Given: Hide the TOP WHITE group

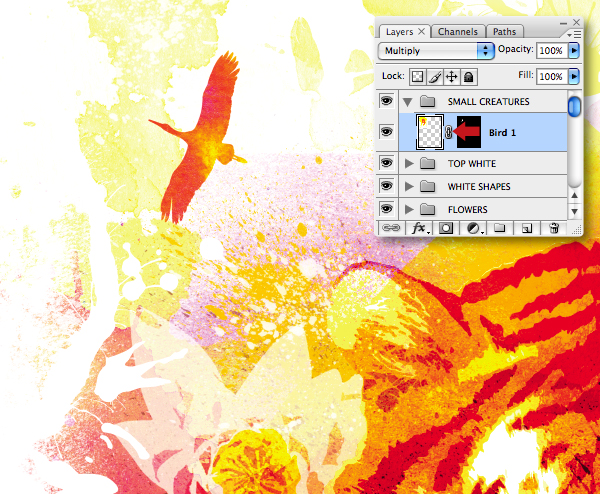Looking at the screenshot, I should click(386, 163).
